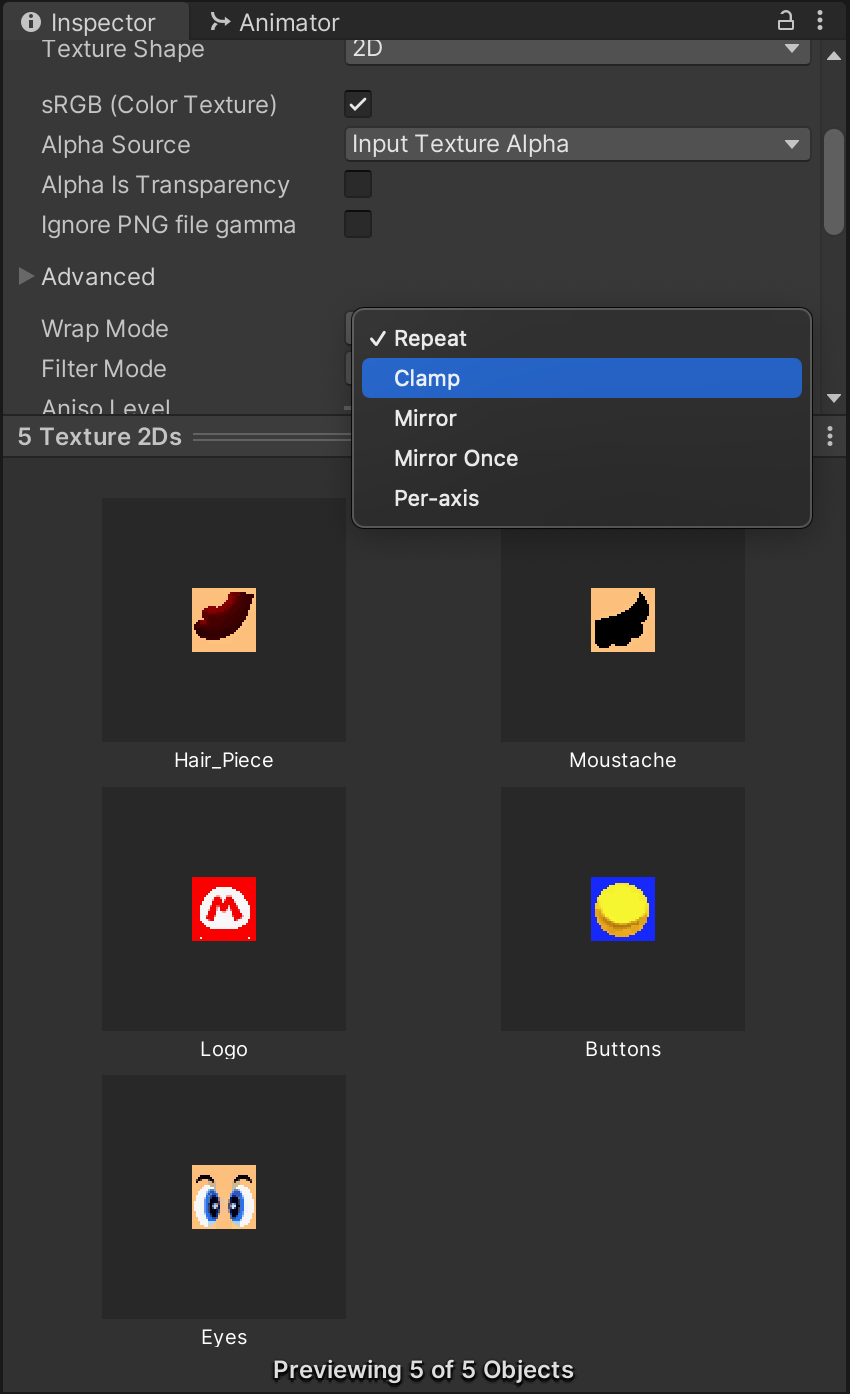
Task: Click the scroll up arrow
Action: click(834, 56)
